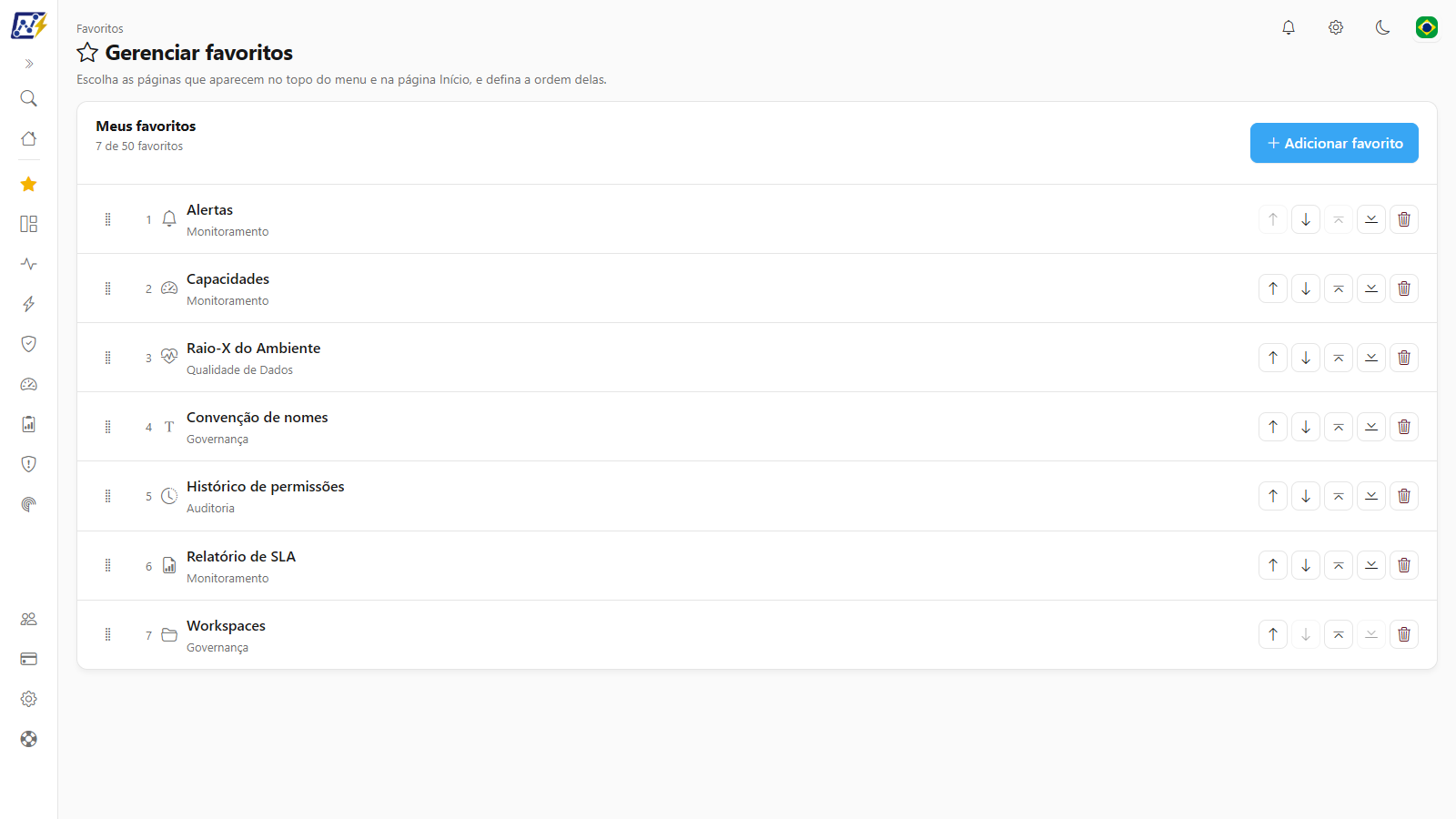Open fingerprint icon in sidebar
1456x819 pixels.
coord(29,504)
